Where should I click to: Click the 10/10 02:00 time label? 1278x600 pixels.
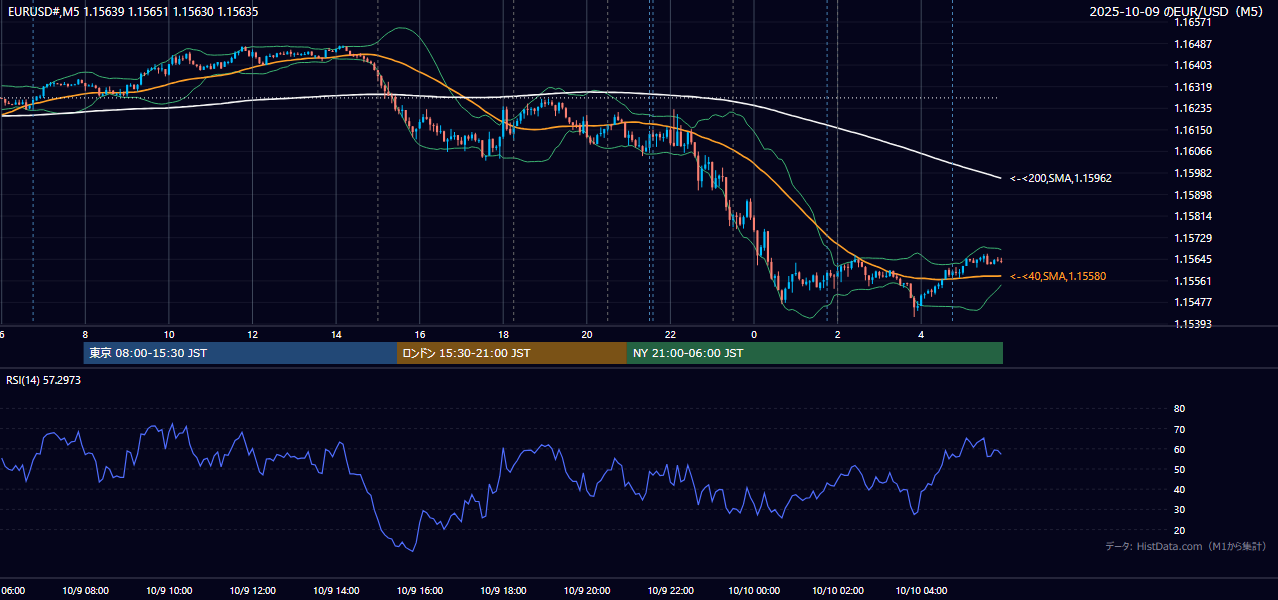tap(838, 591)
